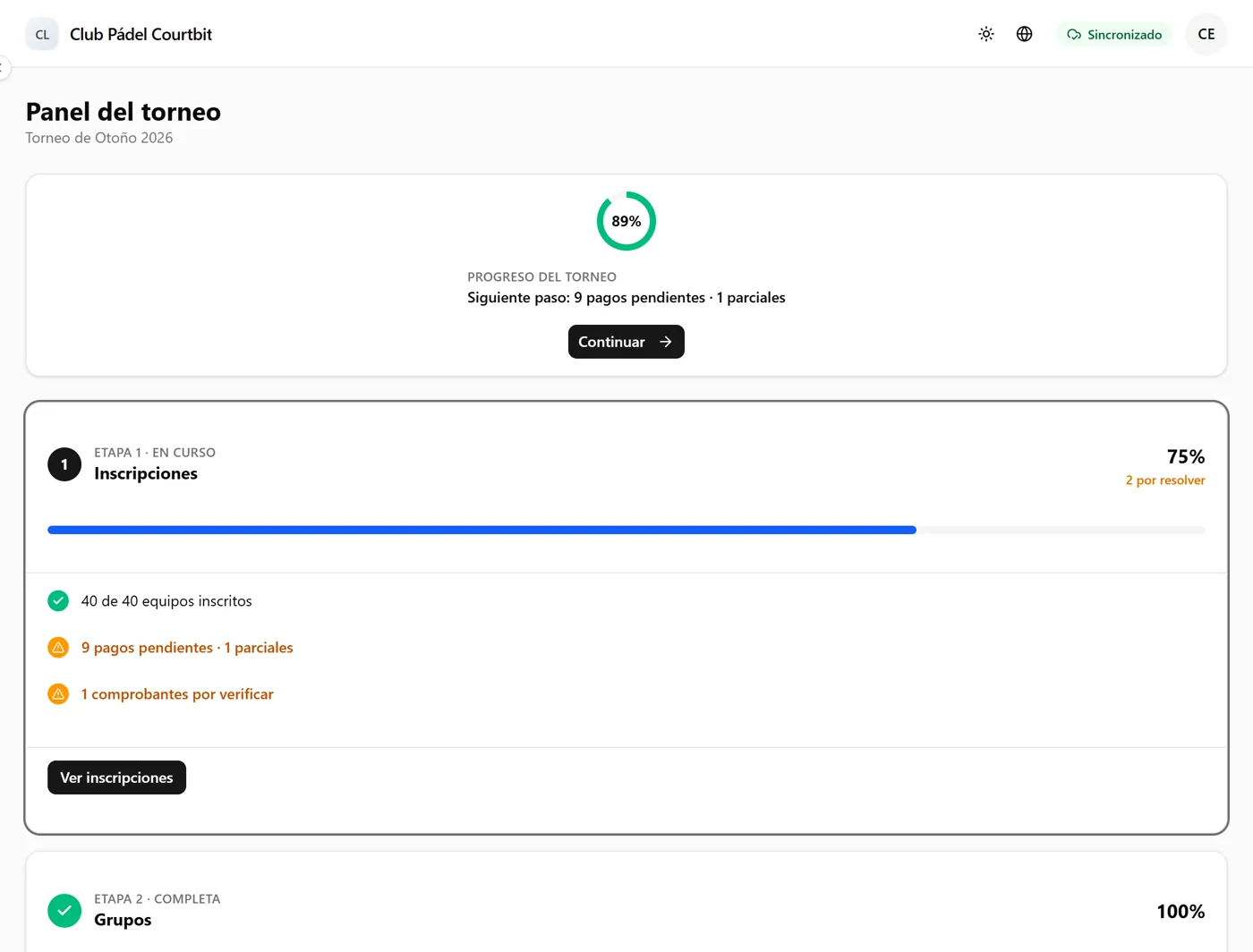Image resolution: width=1253 pixels, height=952 pixels.
Task: Click green checkmark badge for Etapa 2
Action: pos(64,911)
